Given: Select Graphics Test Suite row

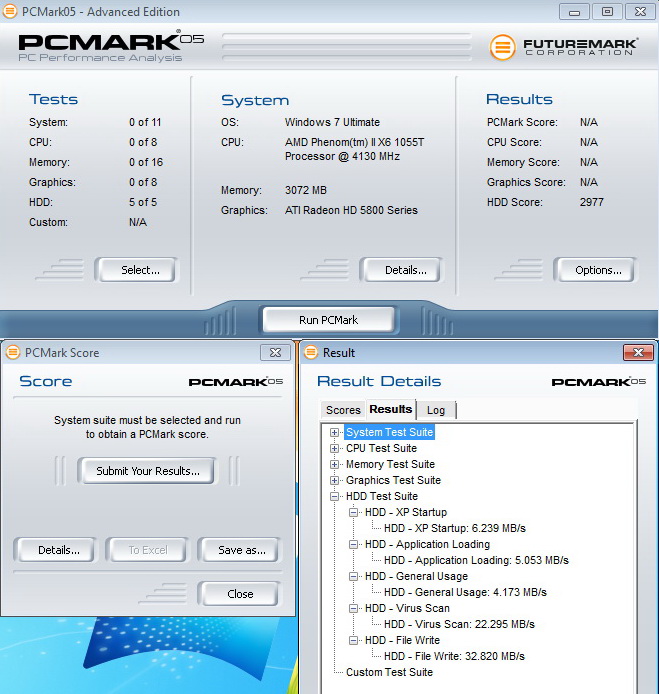Looking at the screenshot, I should 393,480.
